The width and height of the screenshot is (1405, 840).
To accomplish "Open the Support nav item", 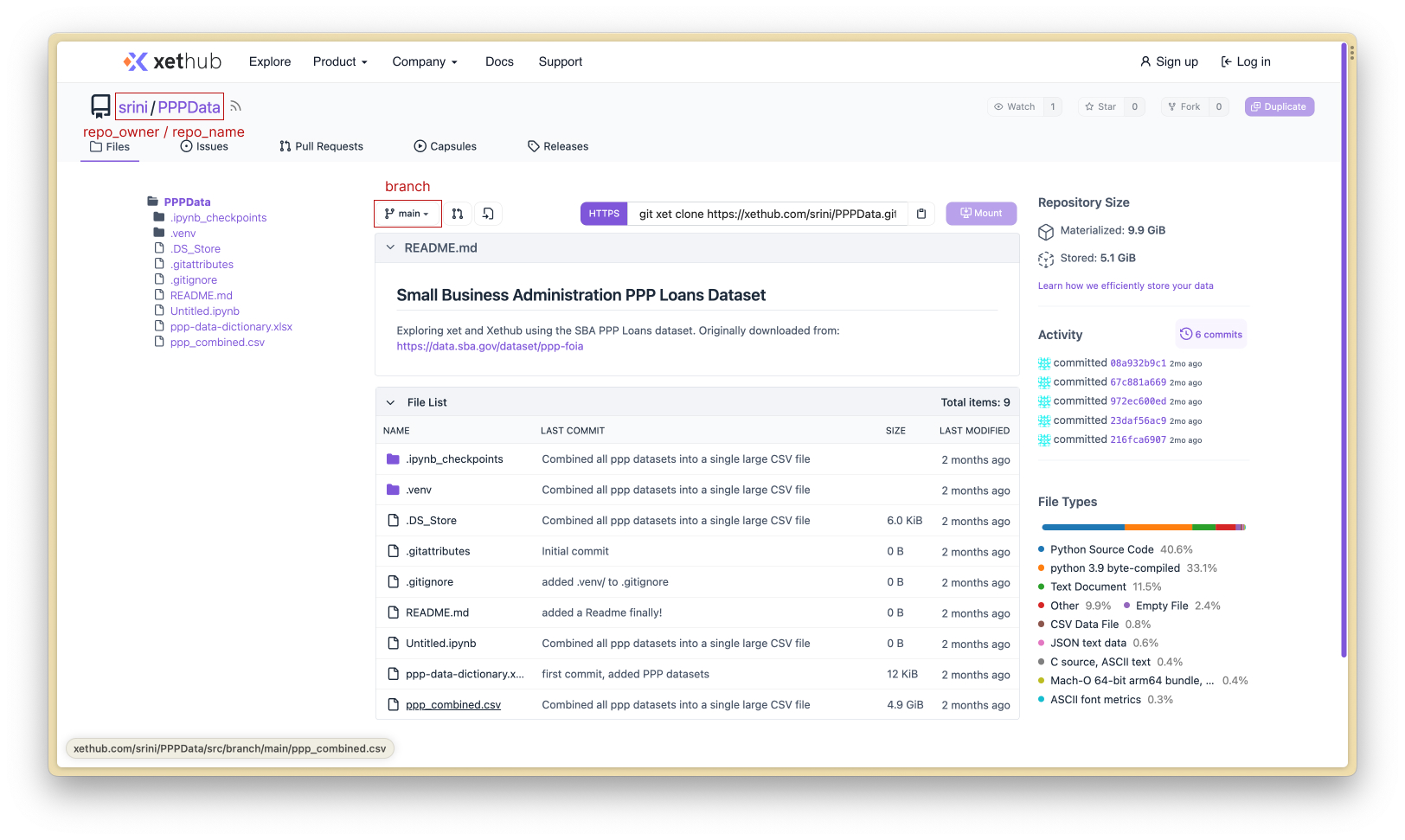I will point(561,61).
